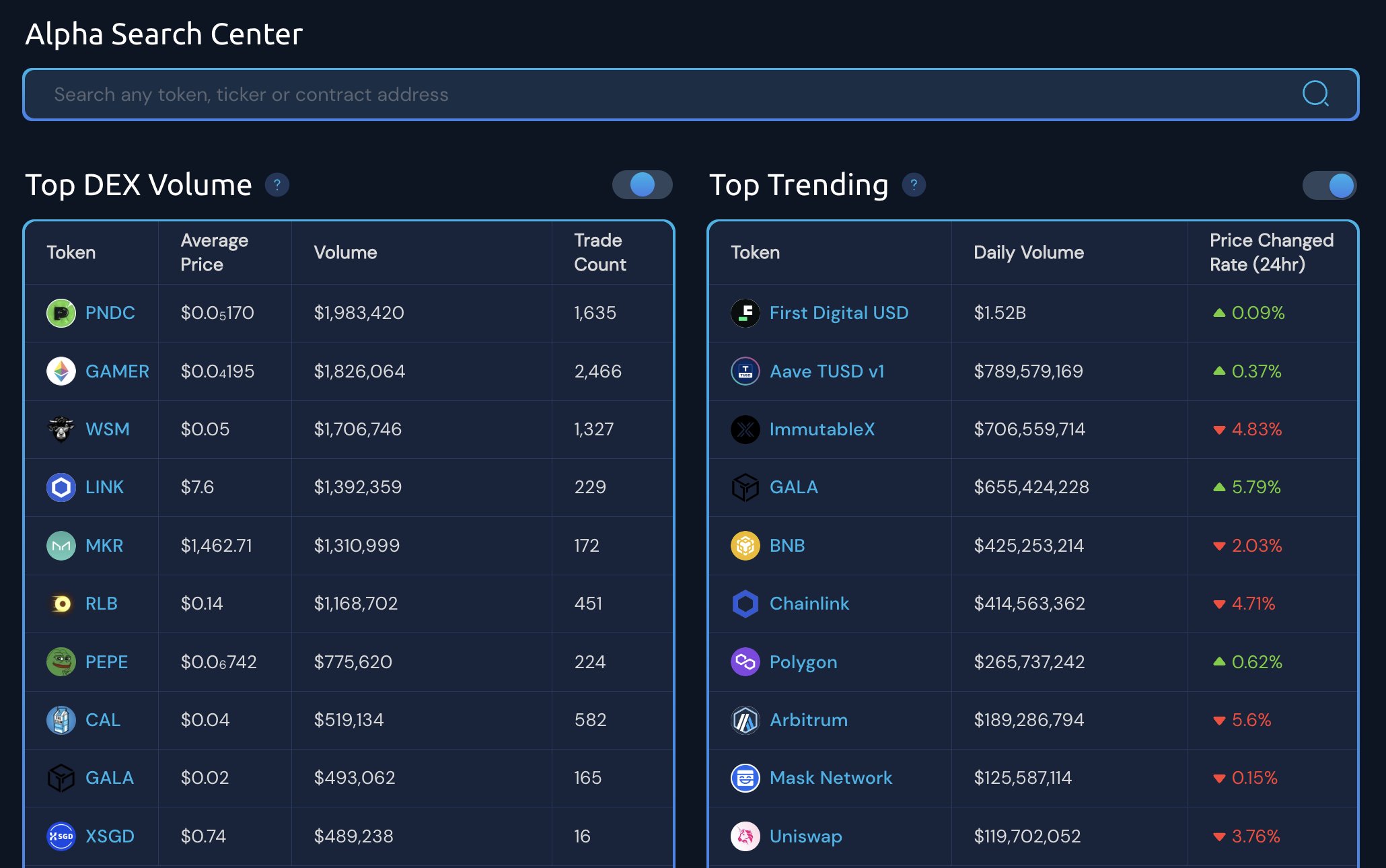This screenshot has height=868, width=1386.
Task: Click the GALA logo in Top Trending table
Action: click(745, 487)
